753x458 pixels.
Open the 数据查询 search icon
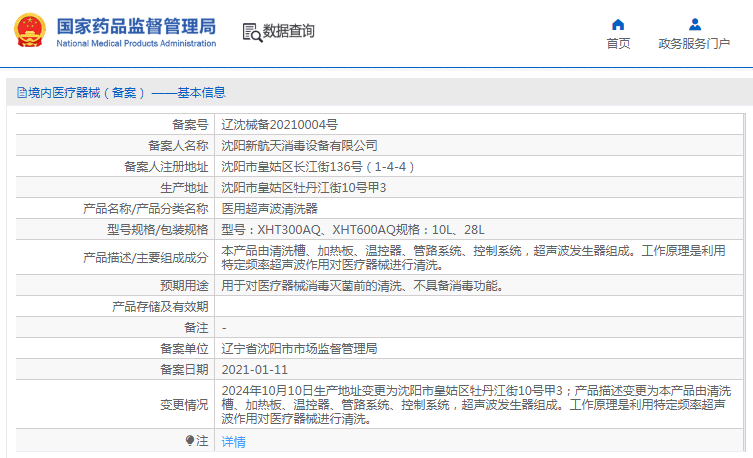tap(252, 32)
